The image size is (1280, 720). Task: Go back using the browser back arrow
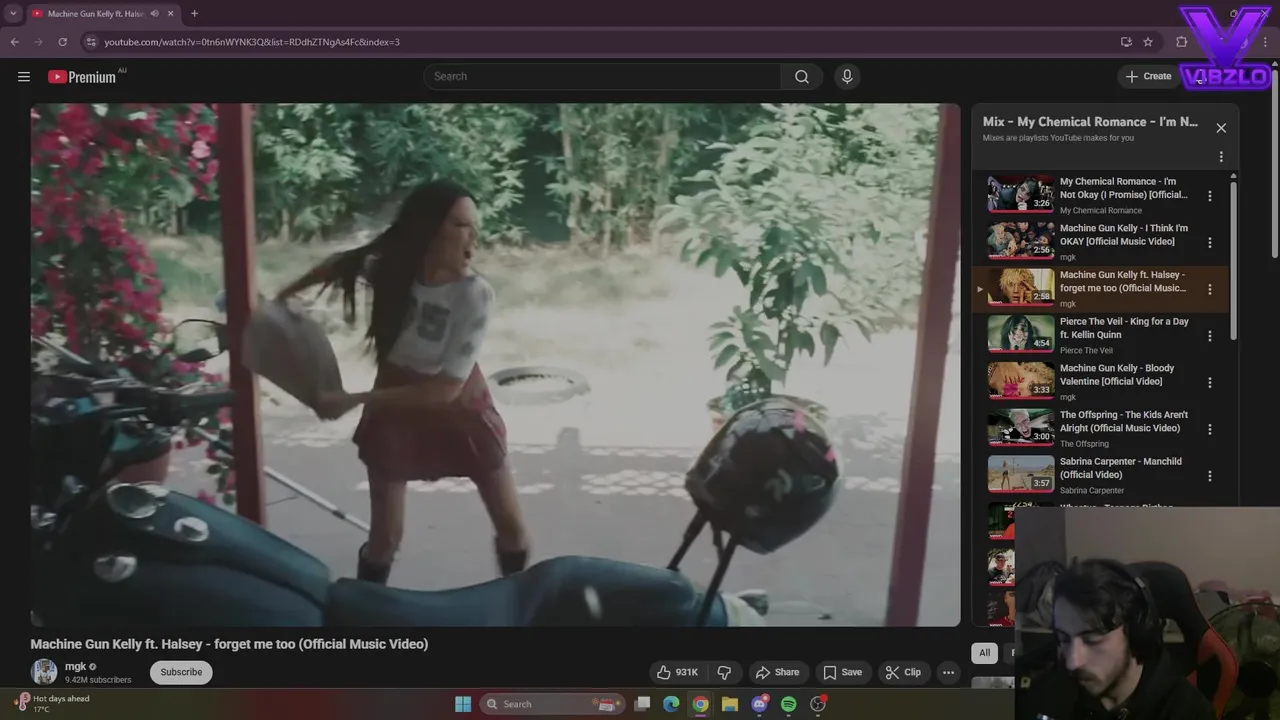pos(14,42)
